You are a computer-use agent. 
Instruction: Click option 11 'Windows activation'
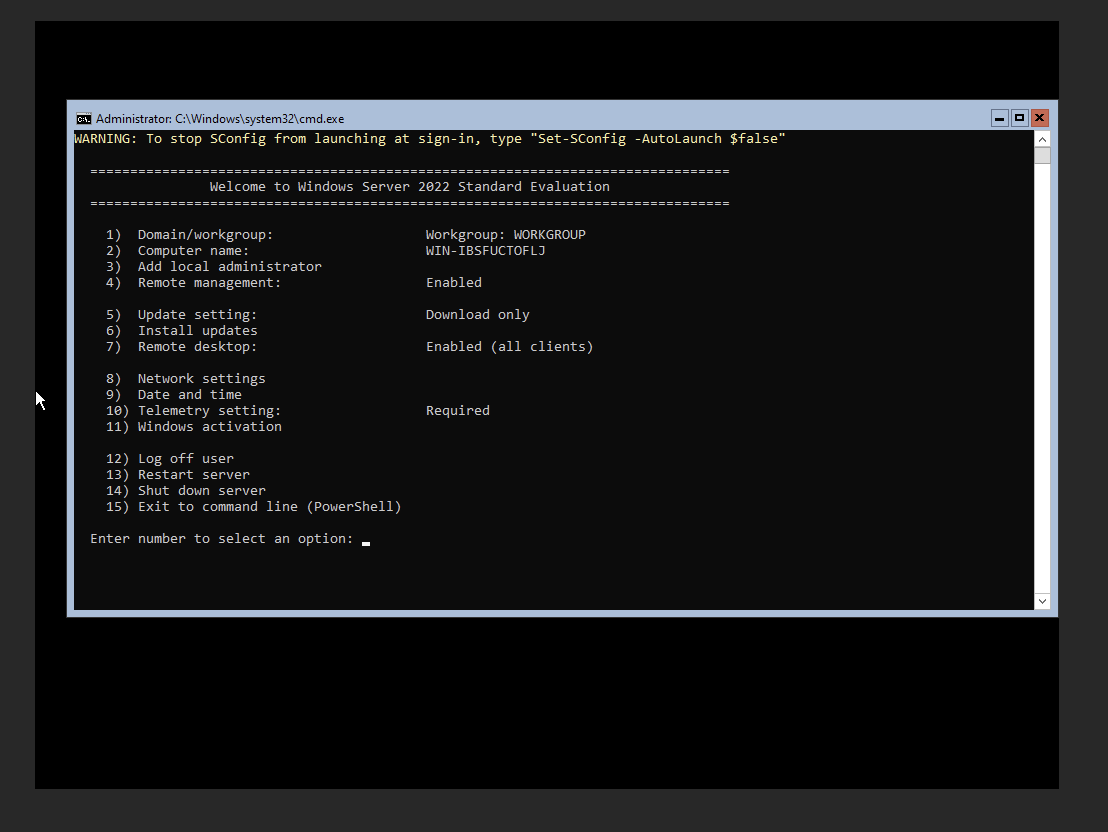coord(209,427)
